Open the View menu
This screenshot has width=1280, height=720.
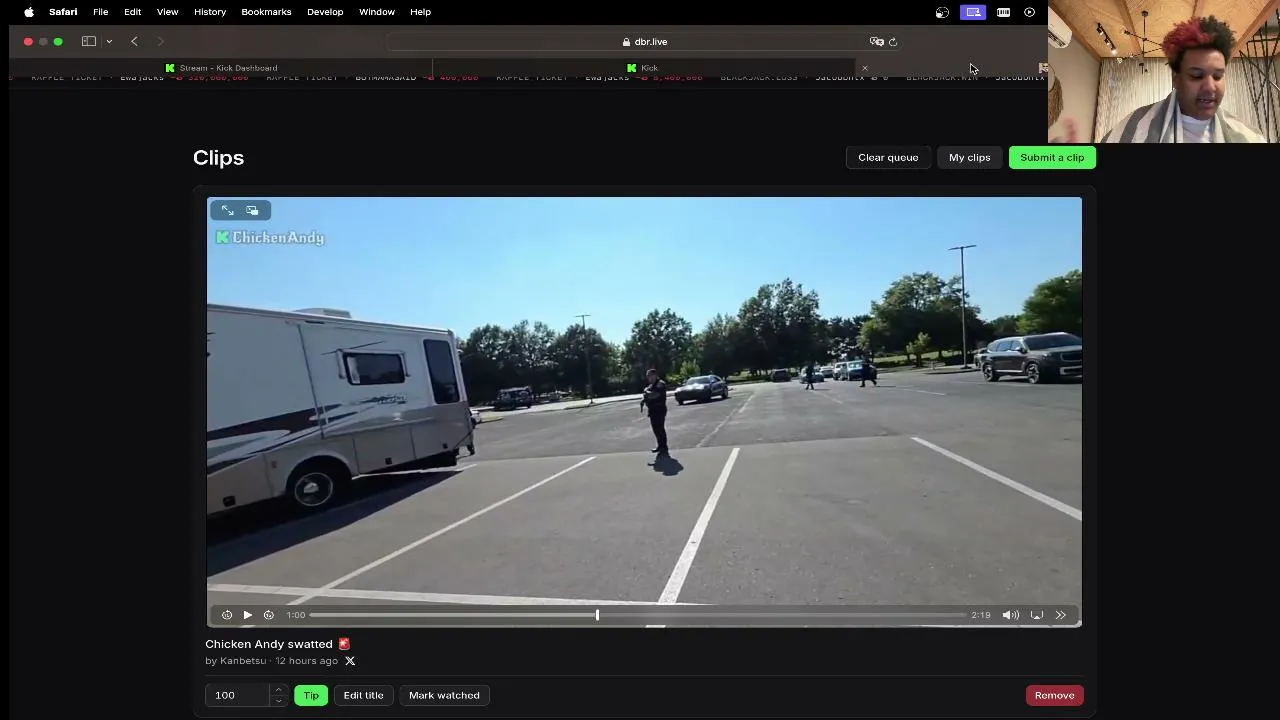point(167,12)
